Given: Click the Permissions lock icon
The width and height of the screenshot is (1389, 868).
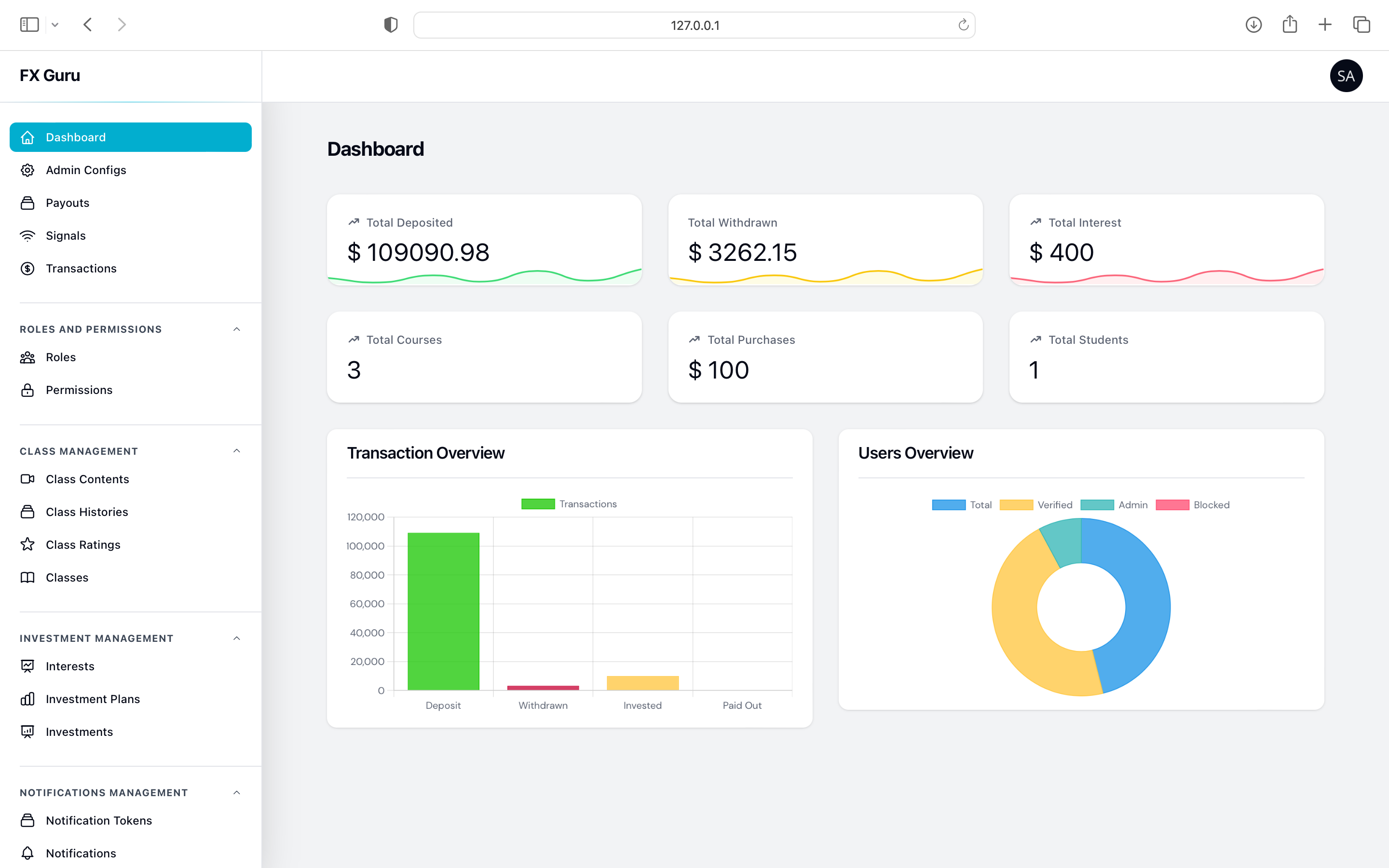Looking at the screenshot, I should [x=27, y=391].
